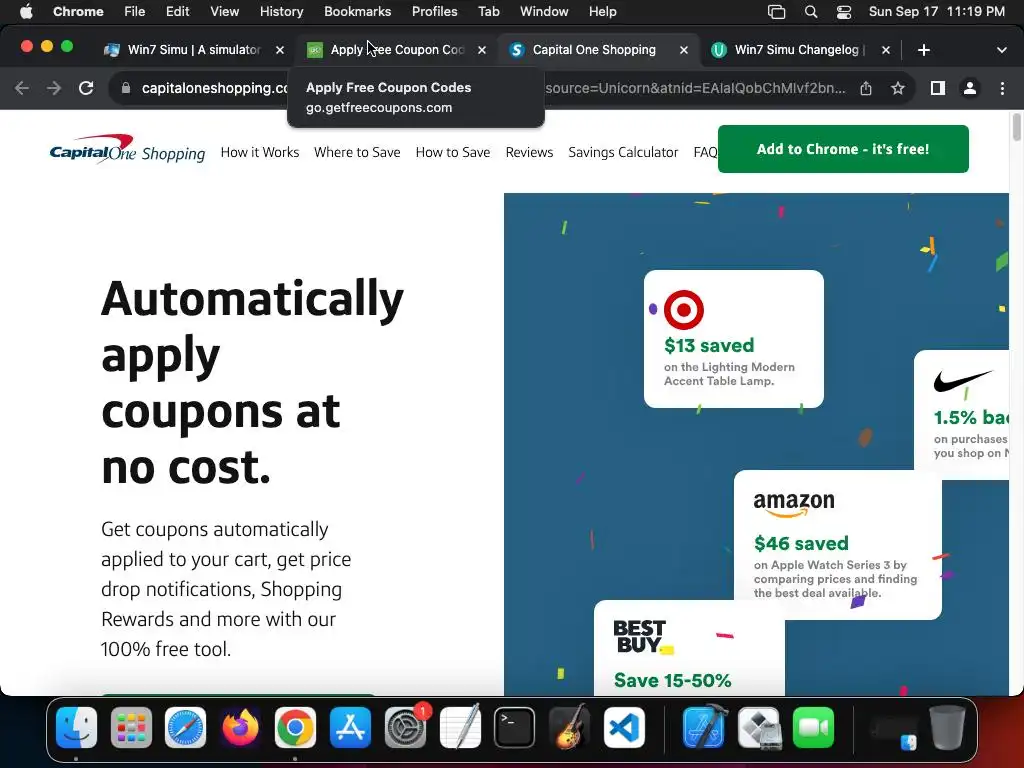Click the Target $13 saved card
This screenshot has width=1024, height=768.
[733, 339]
